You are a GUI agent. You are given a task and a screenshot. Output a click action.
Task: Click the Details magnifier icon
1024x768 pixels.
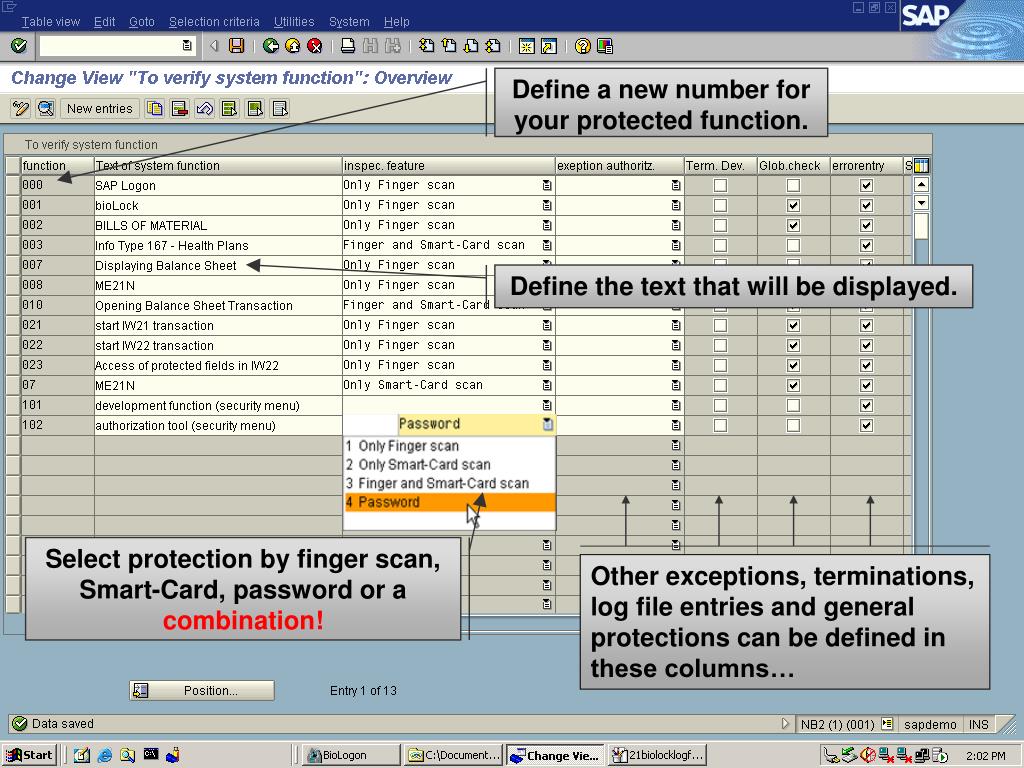(46, 108)
